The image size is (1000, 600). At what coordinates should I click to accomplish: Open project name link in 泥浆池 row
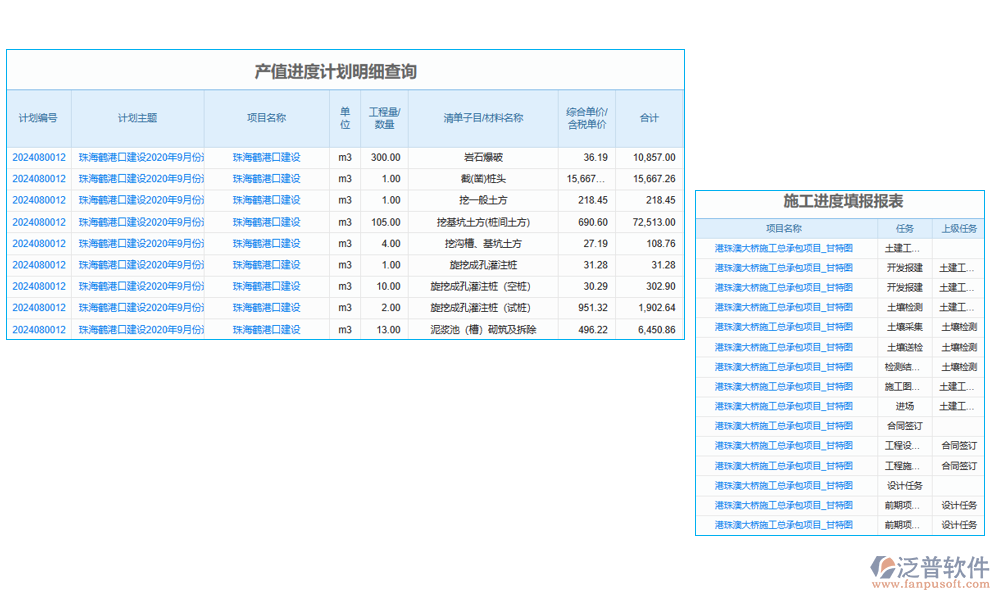tap(266, 330)
